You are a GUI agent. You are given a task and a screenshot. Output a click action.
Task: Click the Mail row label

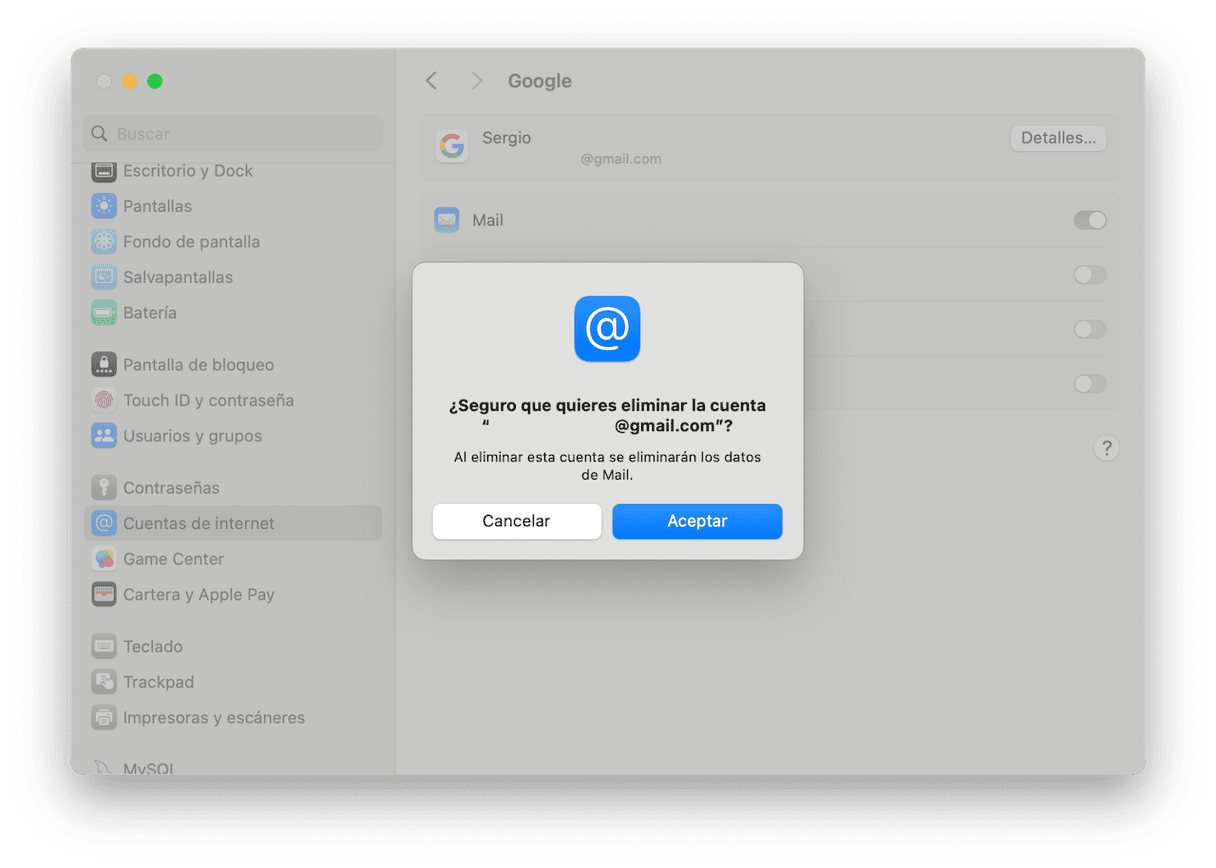[488, 220]
